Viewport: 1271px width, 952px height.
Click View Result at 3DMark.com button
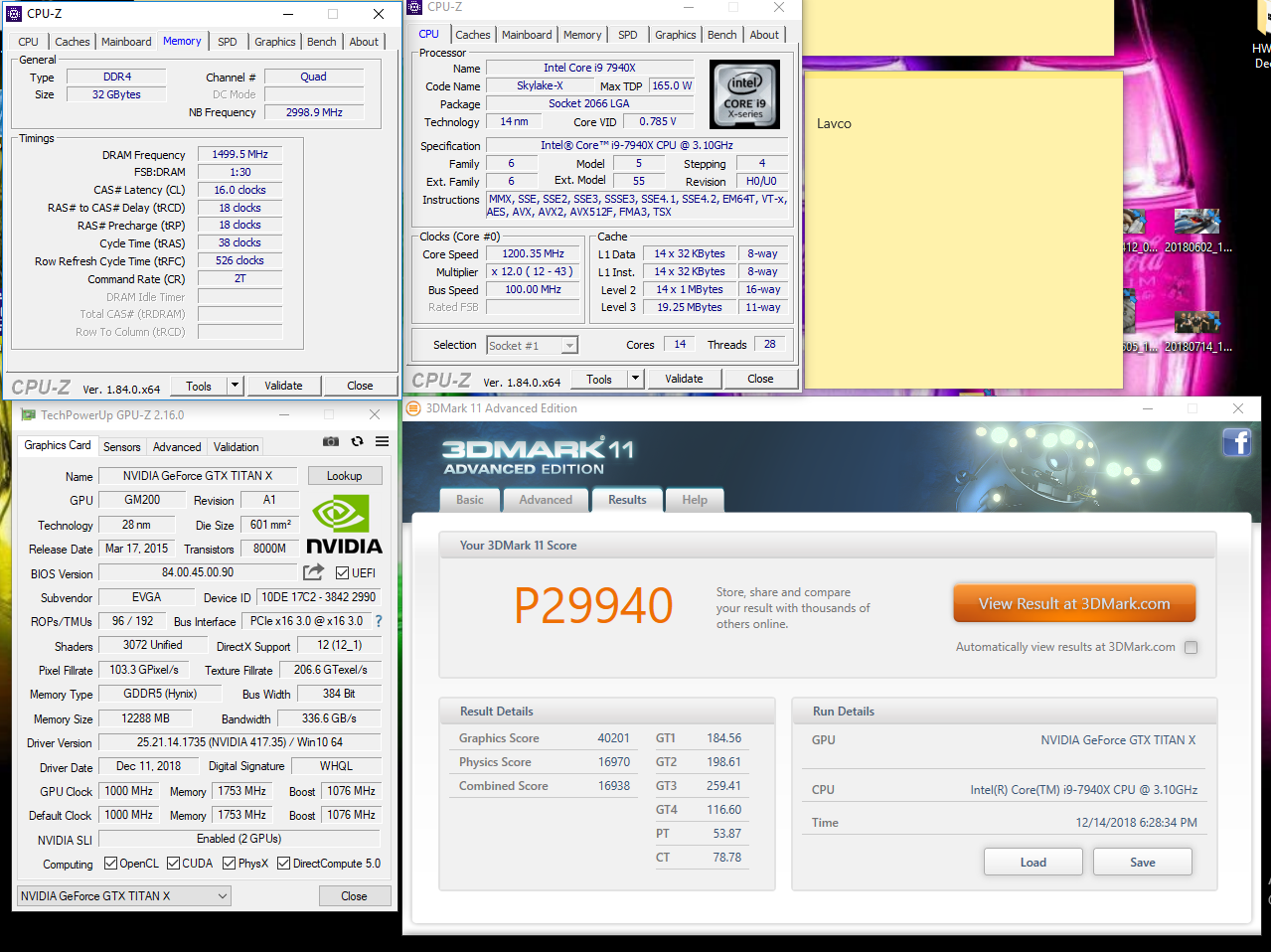click(x=1074, y=603)
